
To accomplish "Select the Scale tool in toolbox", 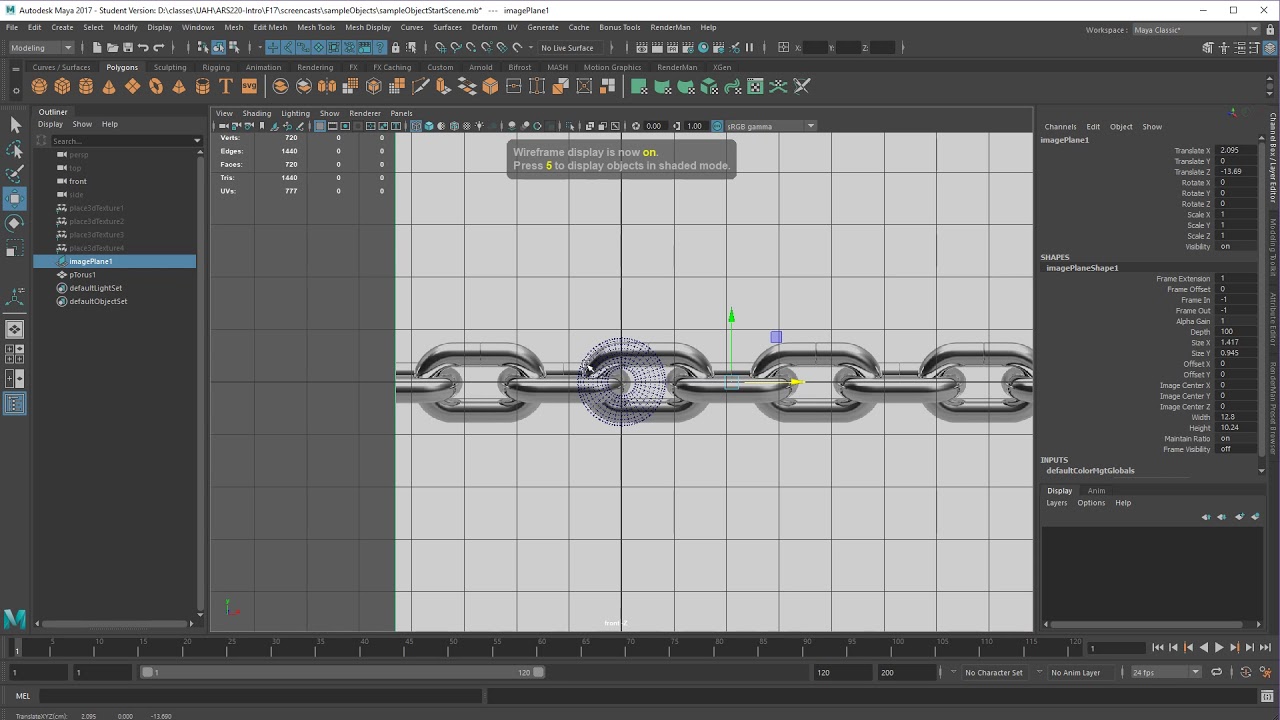I will (x=15, y=248).
